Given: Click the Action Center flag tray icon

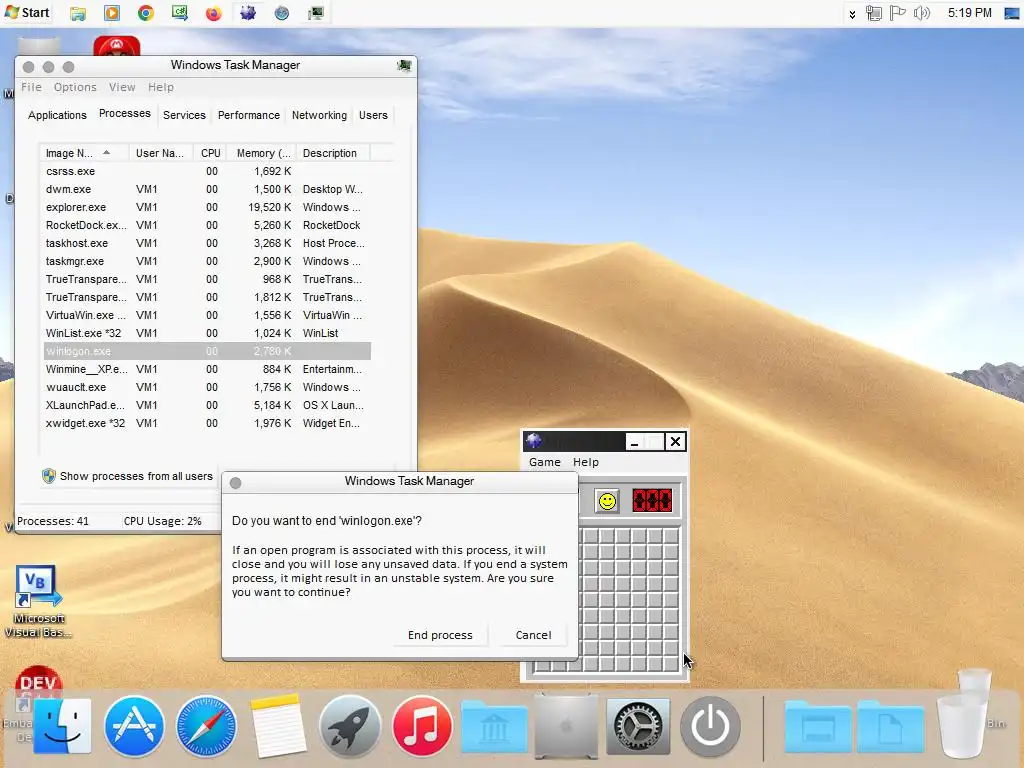Looking at the screenshot, I should [898, 13].
